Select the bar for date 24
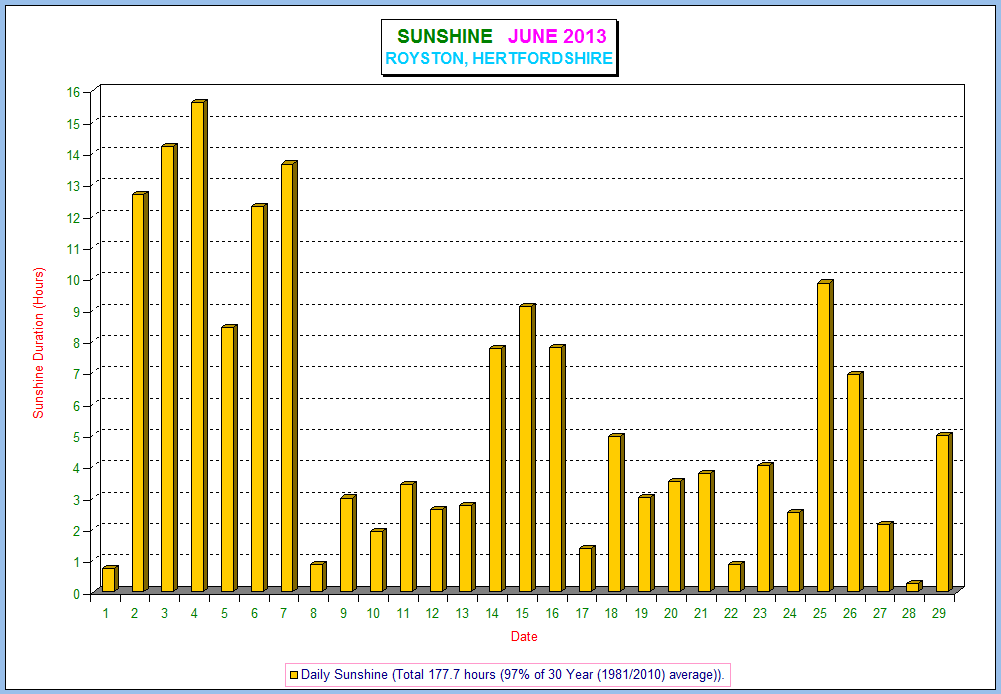Image resolution: width=1001 pixels, height=694 pixels. [795, 550]
